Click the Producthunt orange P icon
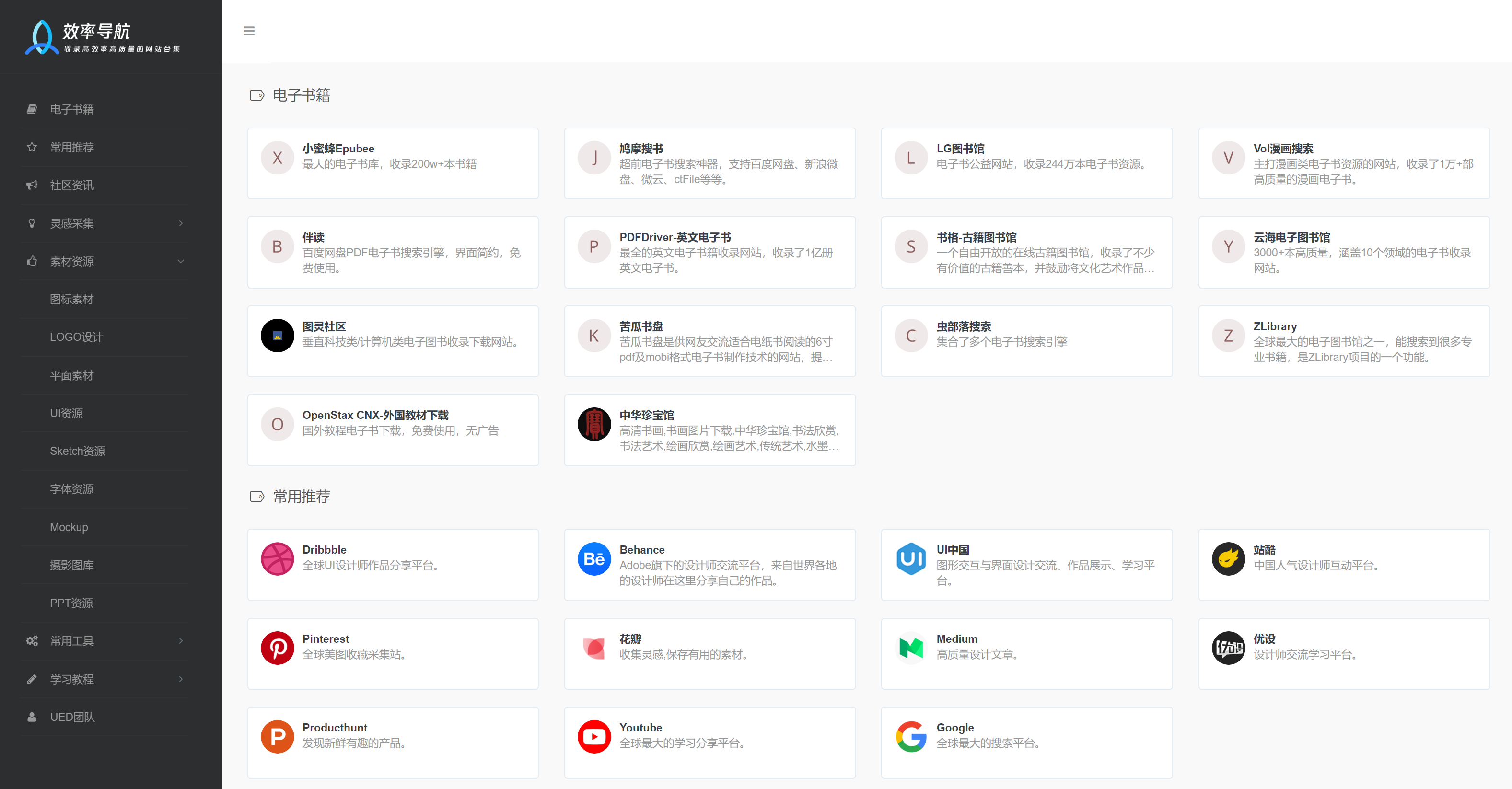The image size is (1512, 789). [277, 736]
